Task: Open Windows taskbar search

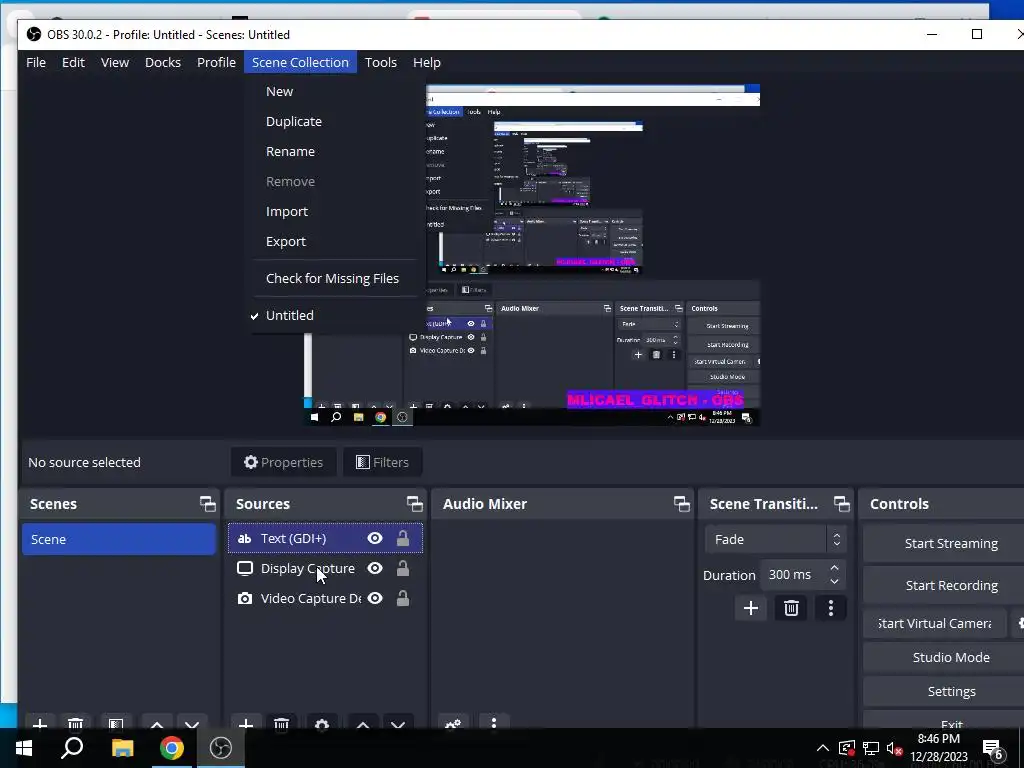Action: click(72, 748)
